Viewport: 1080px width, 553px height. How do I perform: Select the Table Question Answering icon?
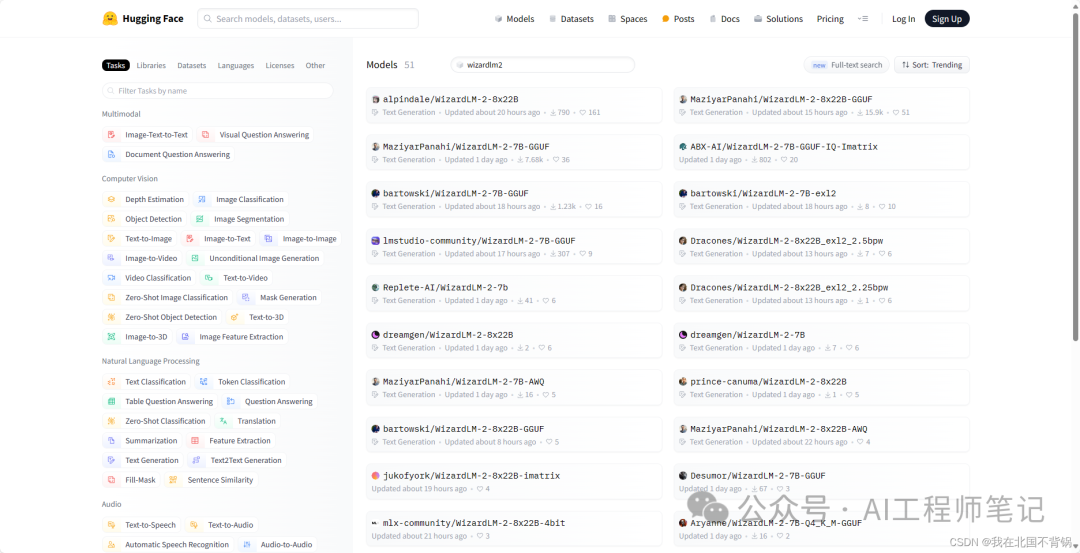click(x=112, y=401)
